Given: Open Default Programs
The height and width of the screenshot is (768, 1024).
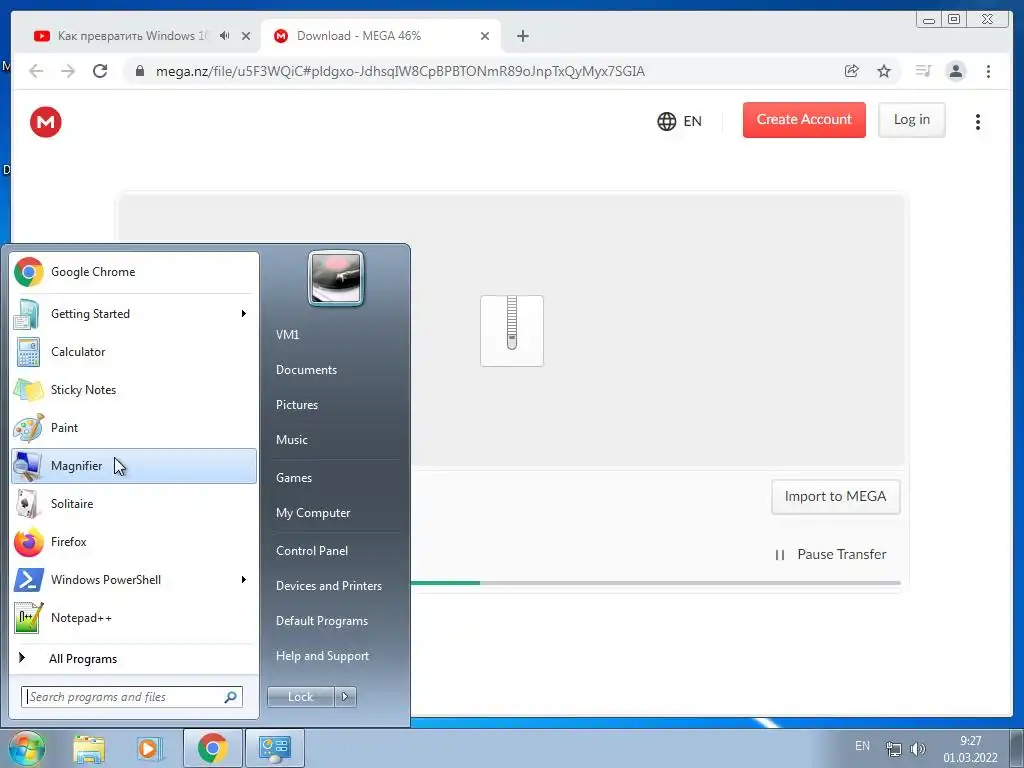Looking at the screenshot, I should coord(322,621).
